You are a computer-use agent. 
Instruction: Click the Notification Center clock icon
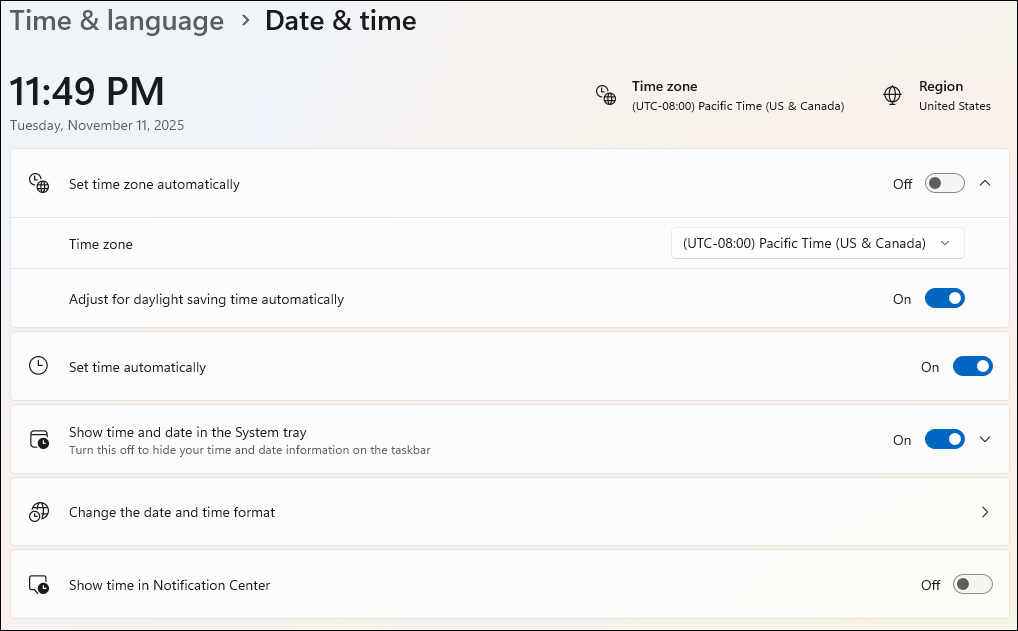tap(38, 584)
